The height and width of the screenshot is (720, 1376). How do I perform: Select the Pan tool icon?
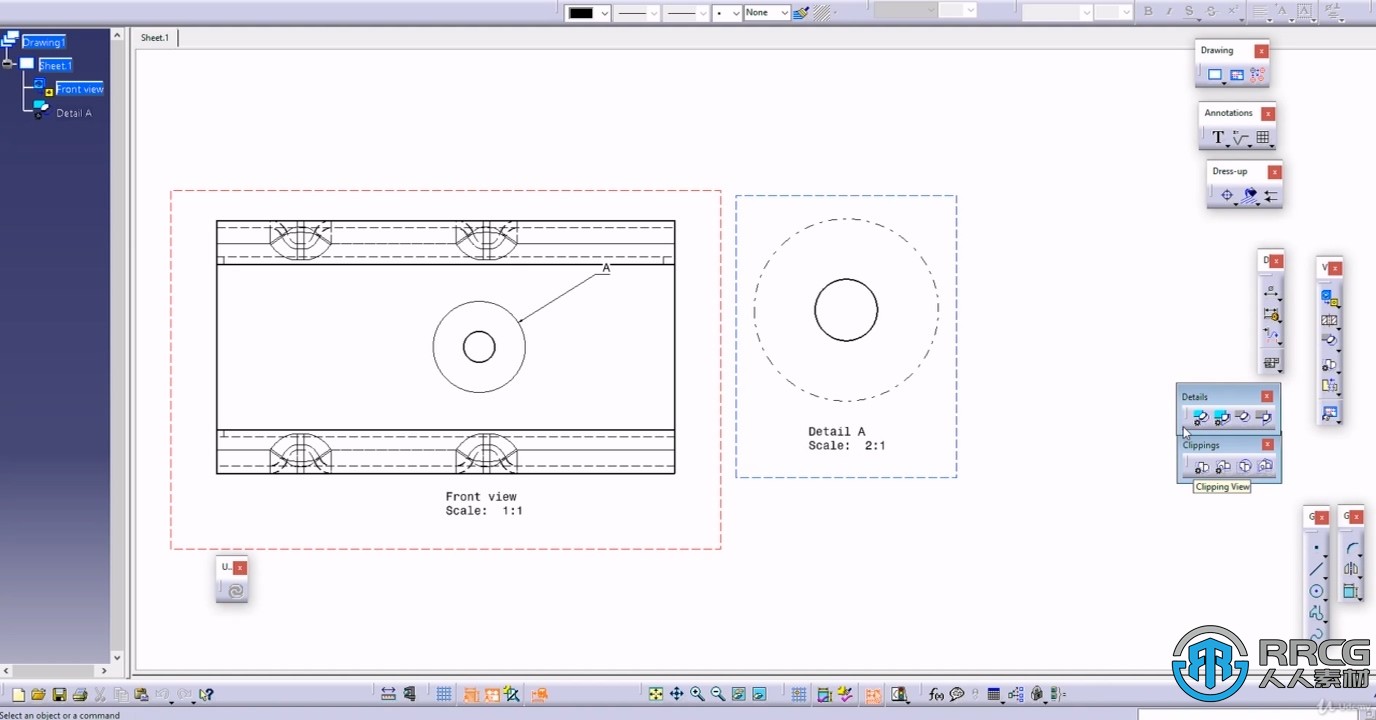click(x=676, y=694)
